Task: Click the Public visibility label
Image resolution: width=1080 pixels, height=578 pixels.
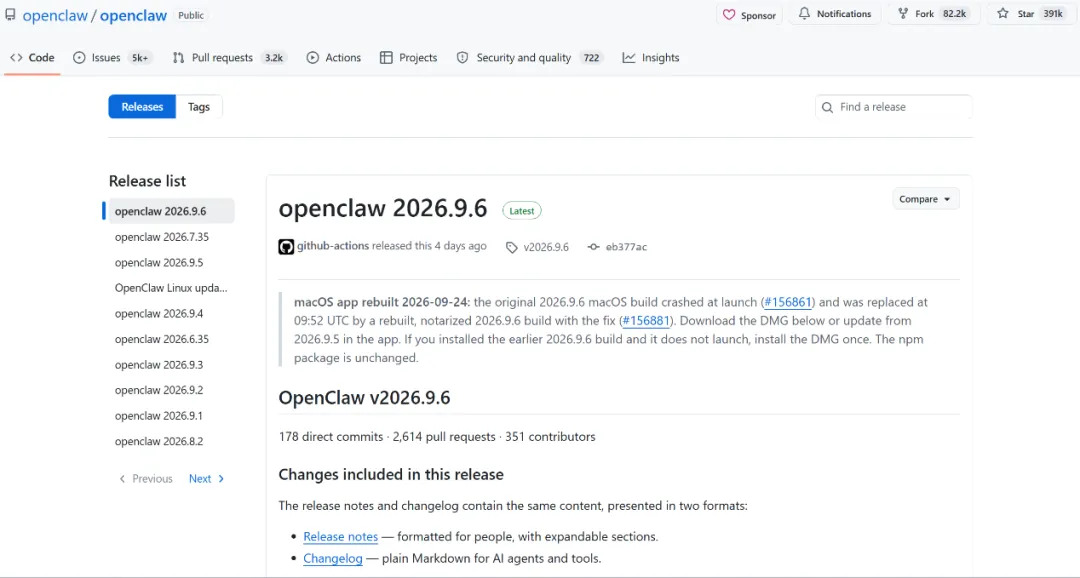Action: pos(191,15)
